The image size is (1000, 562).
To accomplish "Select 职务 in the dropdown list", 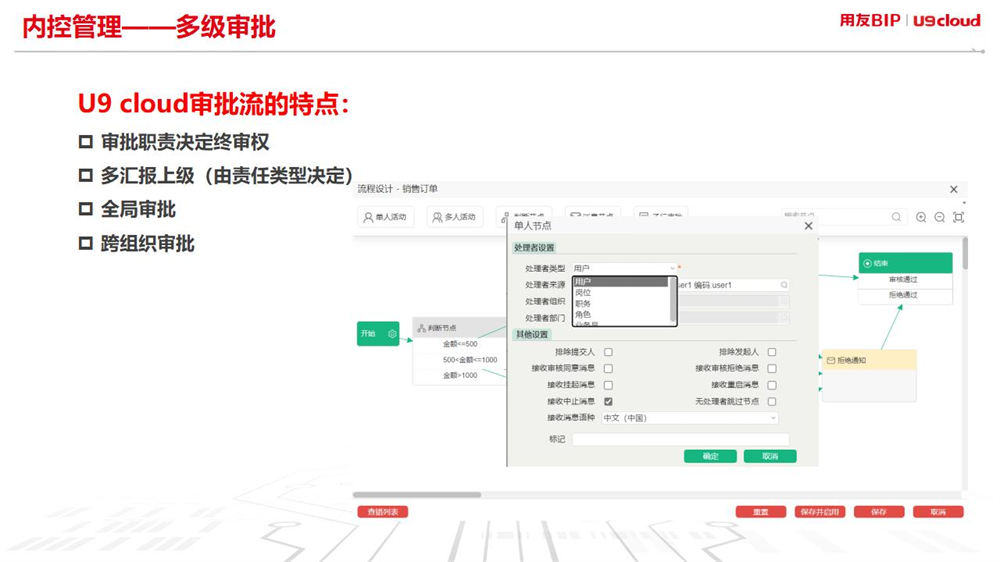I will click(x=620, y=304).
